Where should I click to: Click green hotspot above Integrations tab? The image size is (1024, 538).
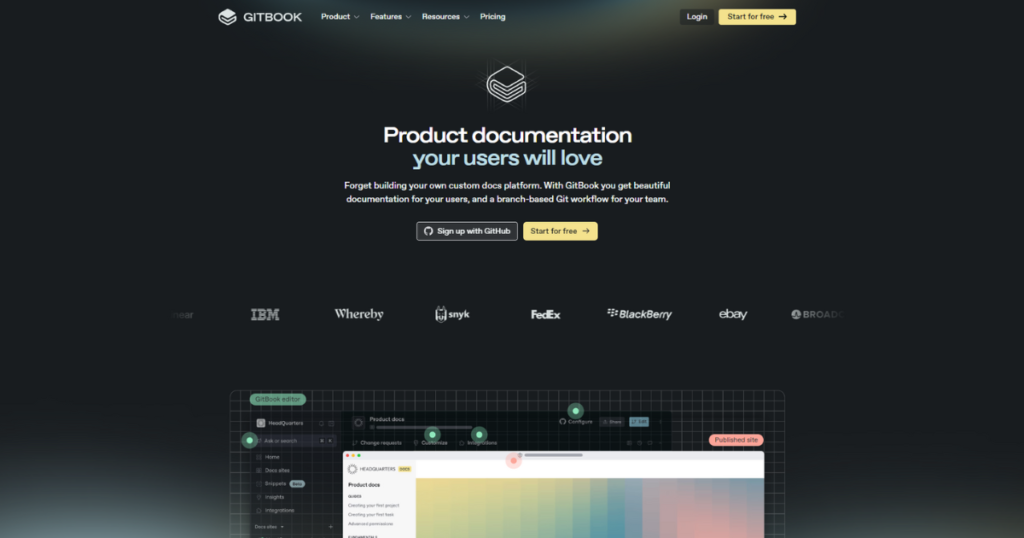[x=479, y=435]
